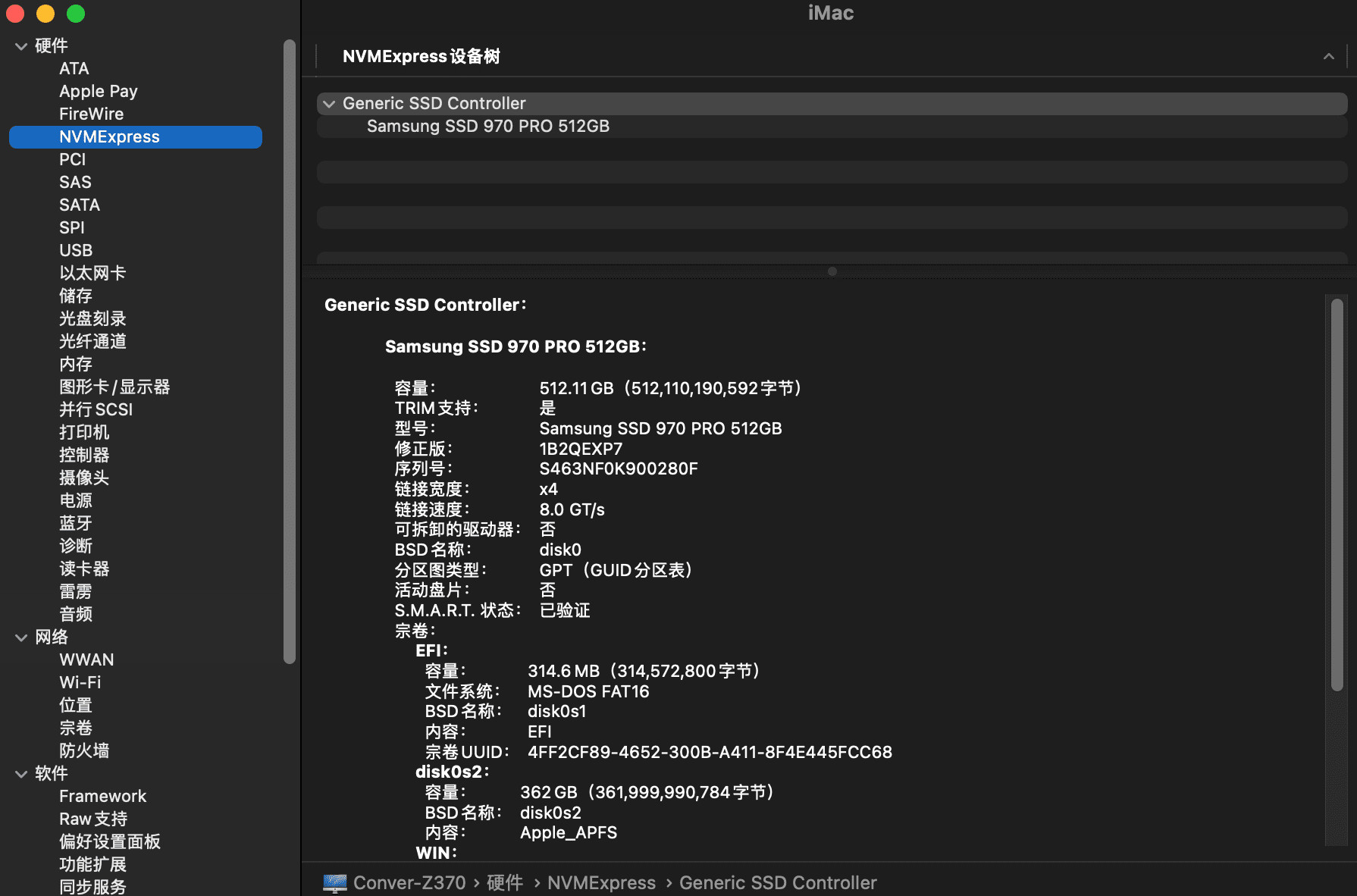Screen dimensions: 1357x896
Task: Open 控制器 controller entry
Action: tap(84, 456)
